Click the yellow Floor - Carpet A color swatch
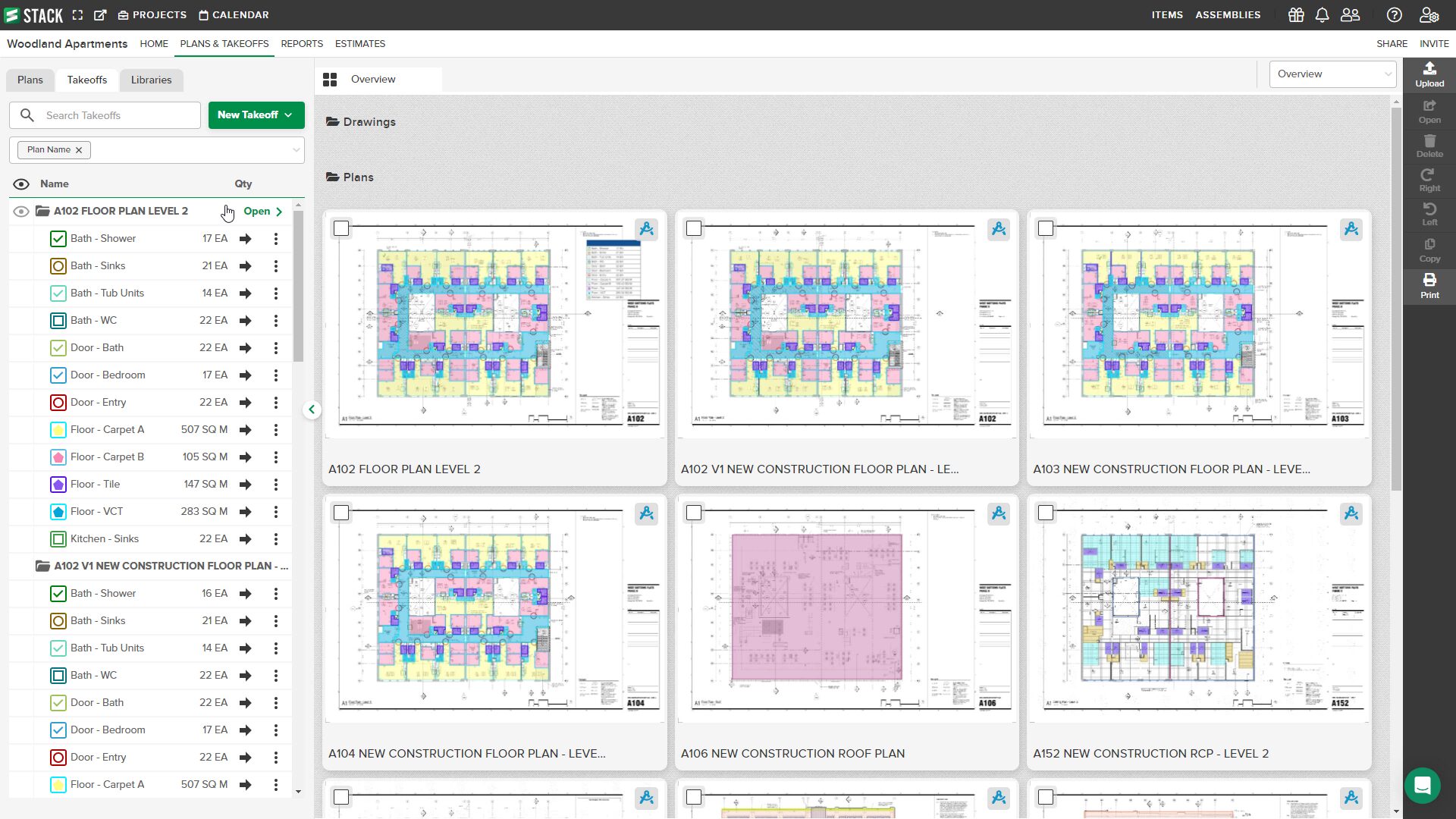The image size is (1456, 819). pyautogui.click(x=58, y=430)
